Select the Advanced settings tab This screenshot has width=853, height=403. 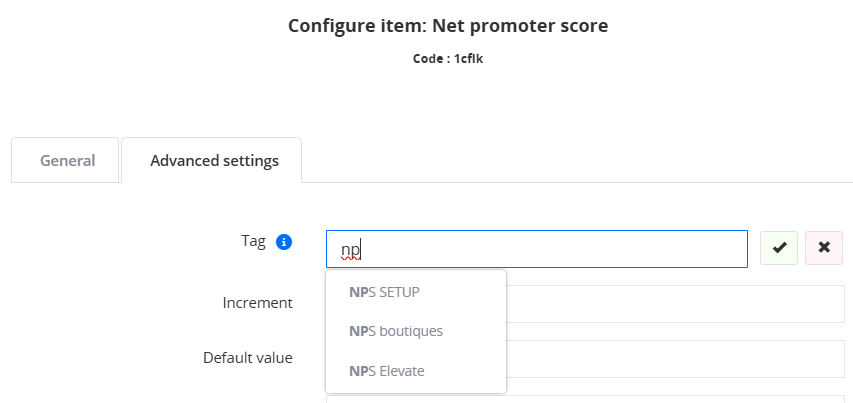(214, 160)
